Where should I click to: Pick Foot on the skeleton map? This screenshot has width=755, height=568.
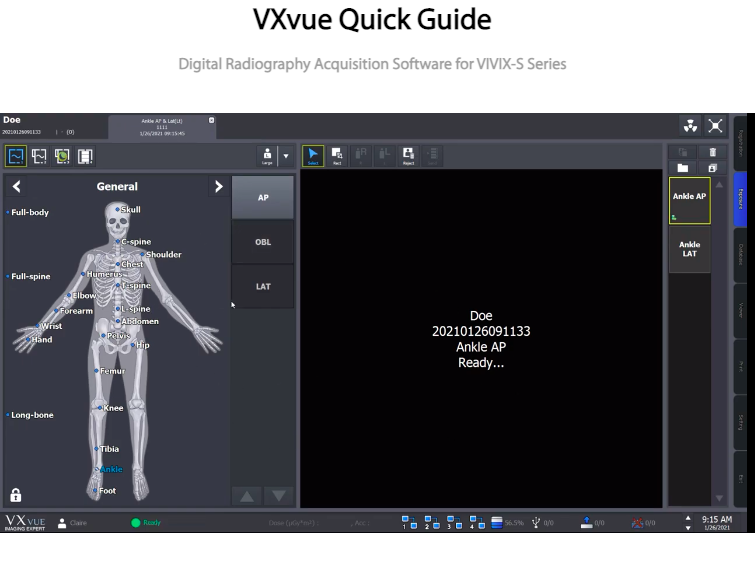(x=105, y=491)
